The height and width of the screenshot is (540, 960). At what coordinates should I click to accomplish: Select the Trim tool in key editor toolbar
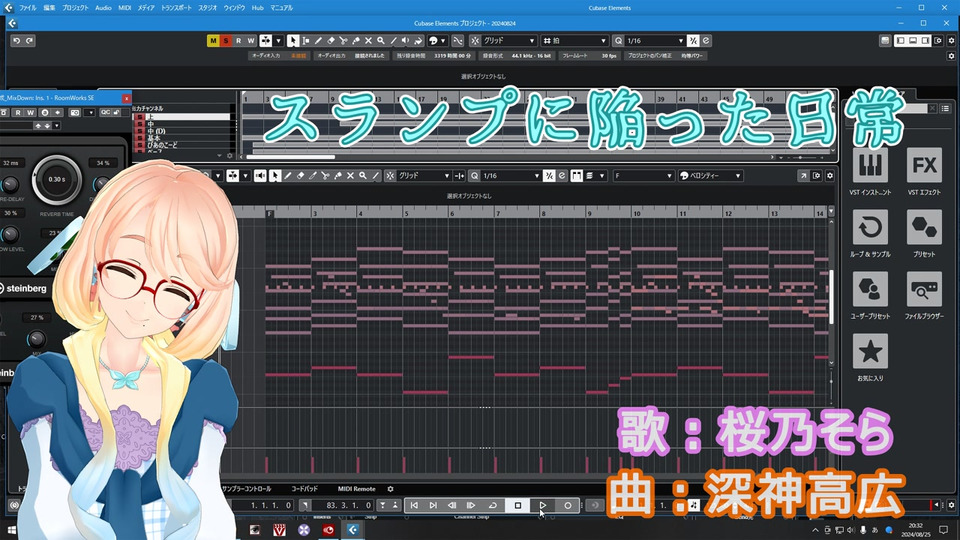coord(313,176)
